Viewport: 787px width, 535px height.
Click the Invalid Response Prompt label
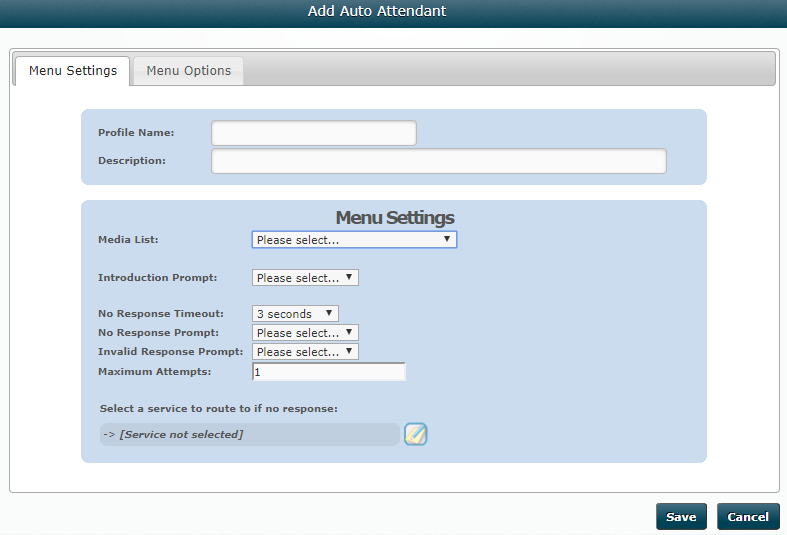pyautogui.click(x=171, y=352)
